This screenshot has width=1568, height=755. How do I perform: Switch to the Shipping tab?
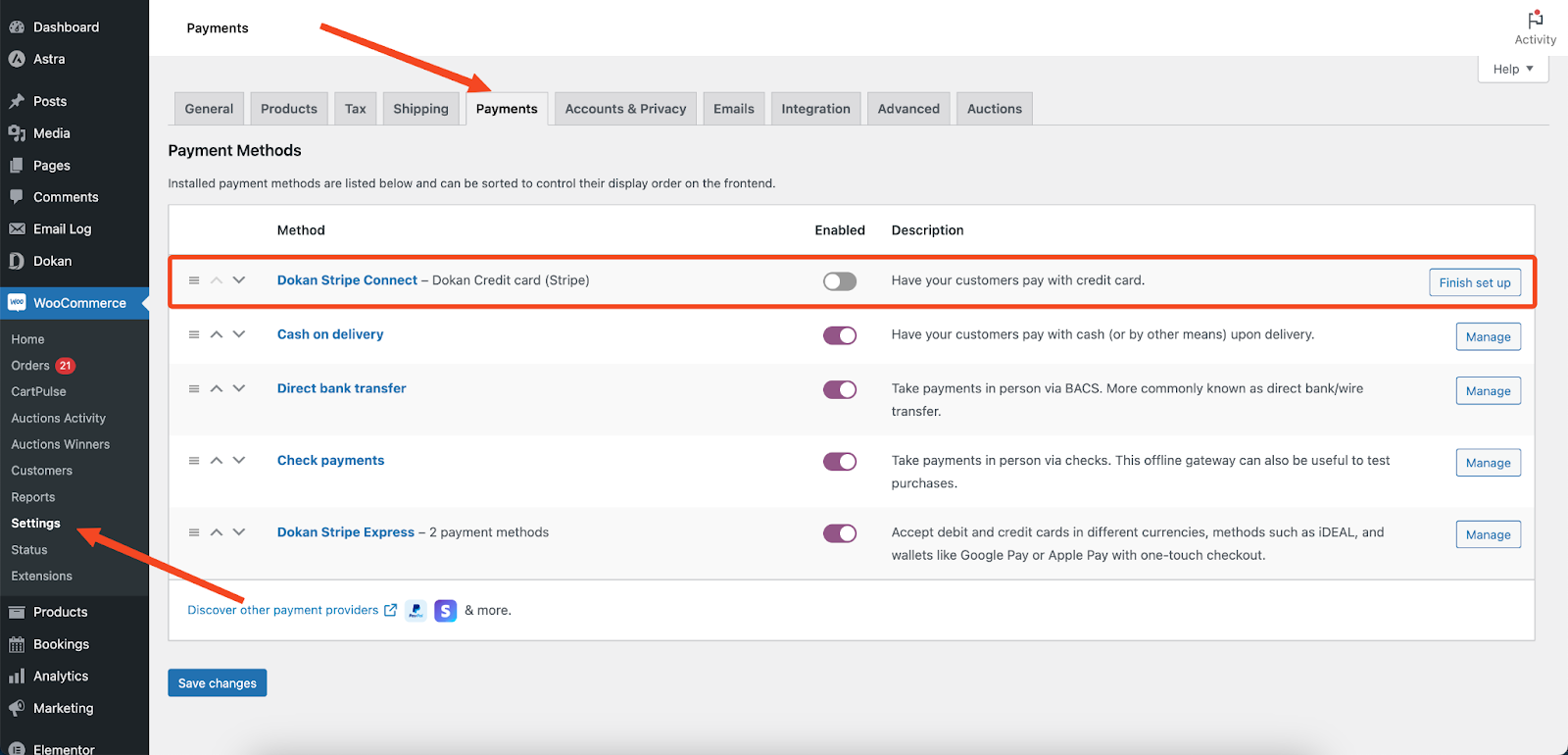coord(420,109)
